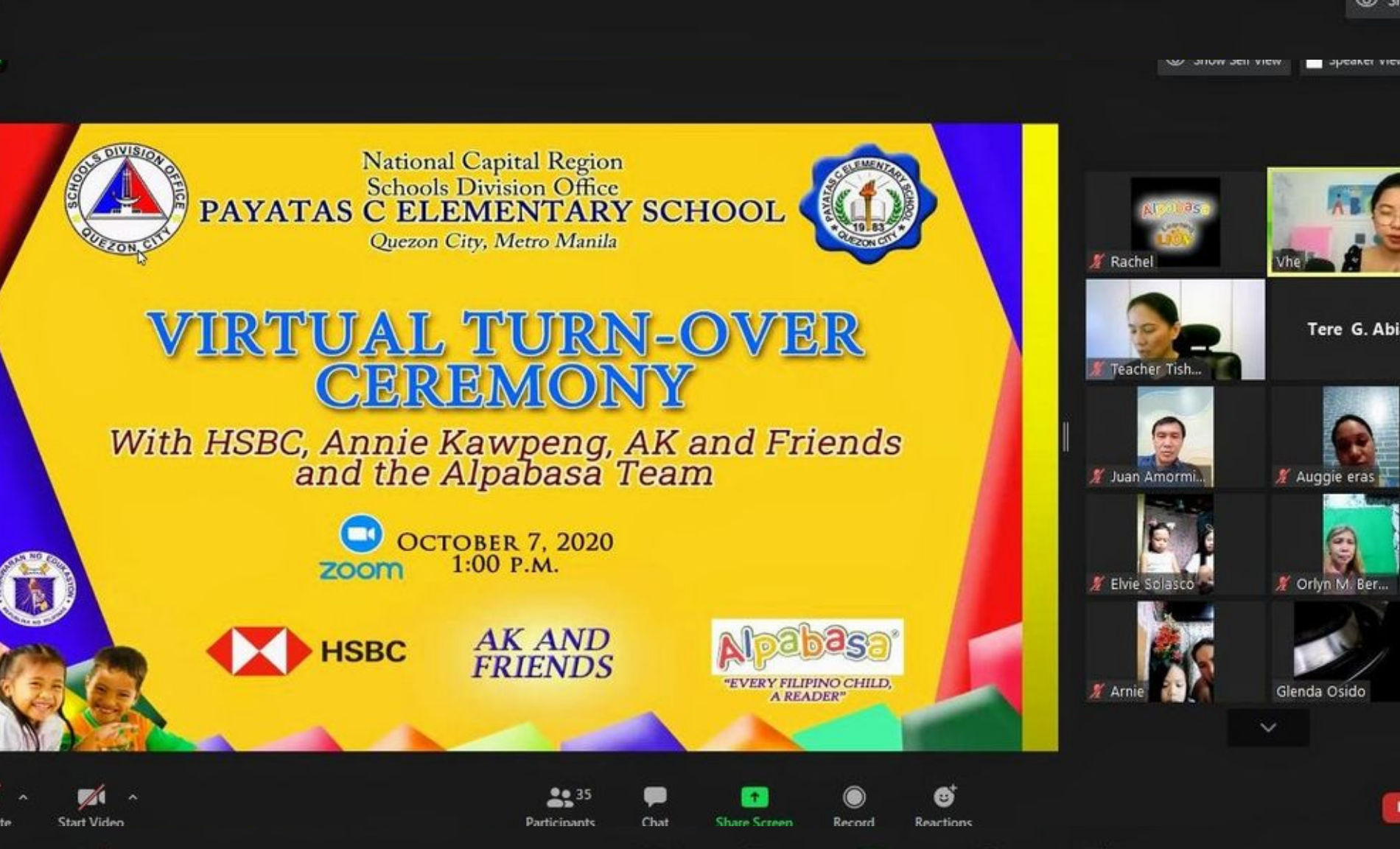Click Orlyn M. Ber's muted microphone icon
This screenshot has height=849, width=1400.
tap(1283, 584)
